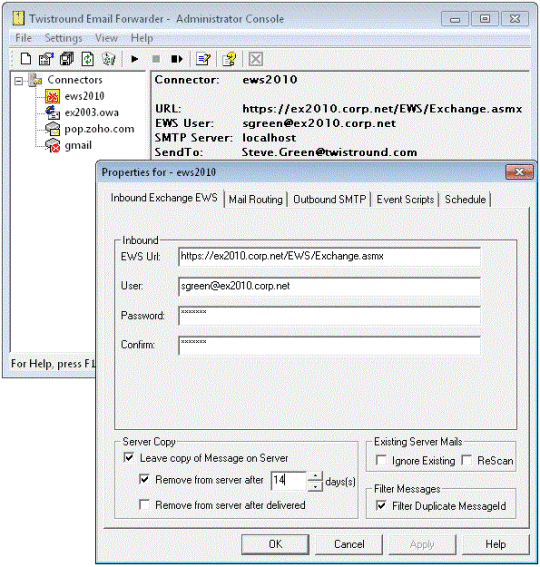Stop the connector with the square icon
Viewport: 540px width, 567px height.
point(156,59)
